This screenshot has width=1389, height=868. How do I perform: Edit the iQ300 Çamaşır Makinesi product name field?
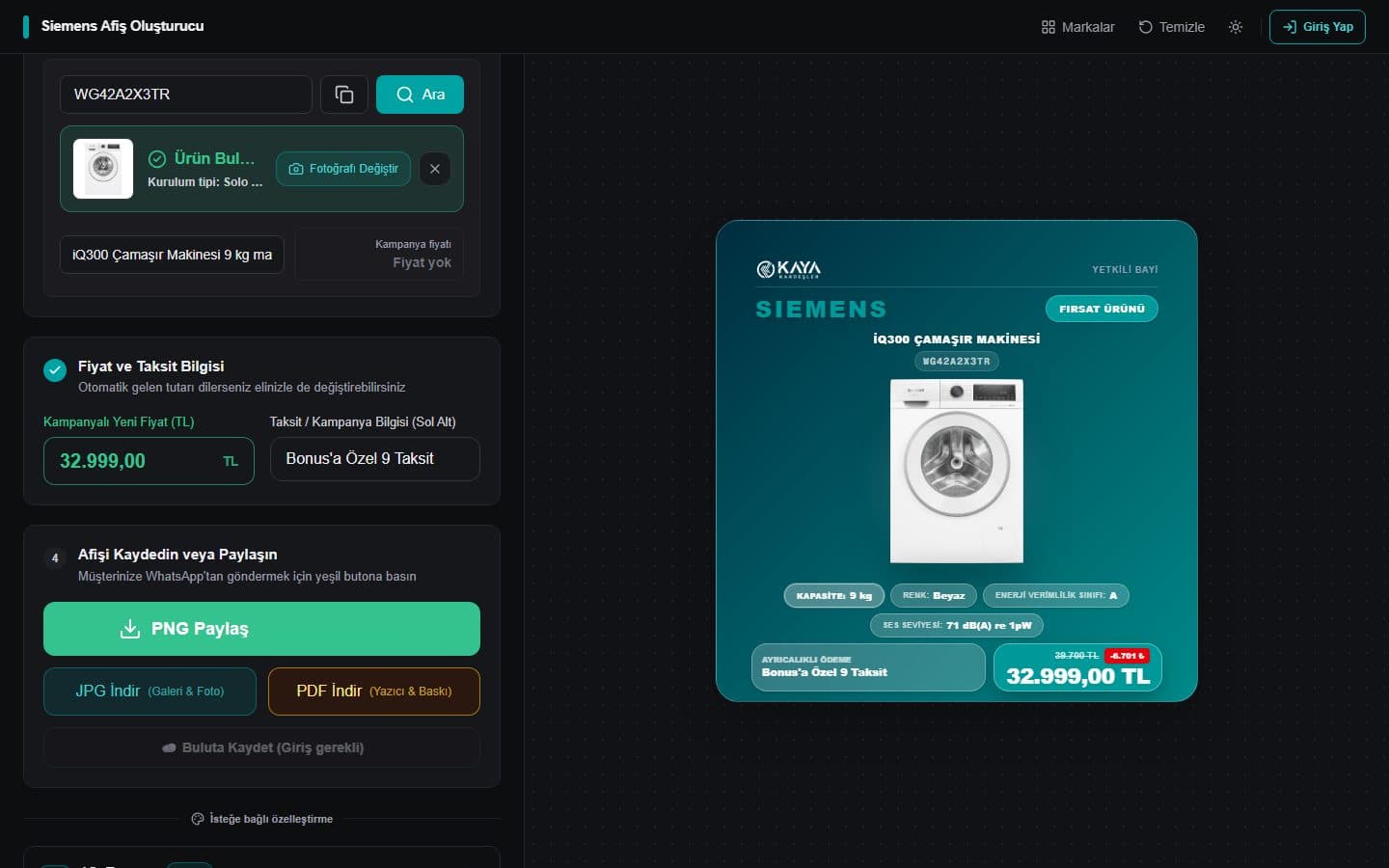coord(172,255)
